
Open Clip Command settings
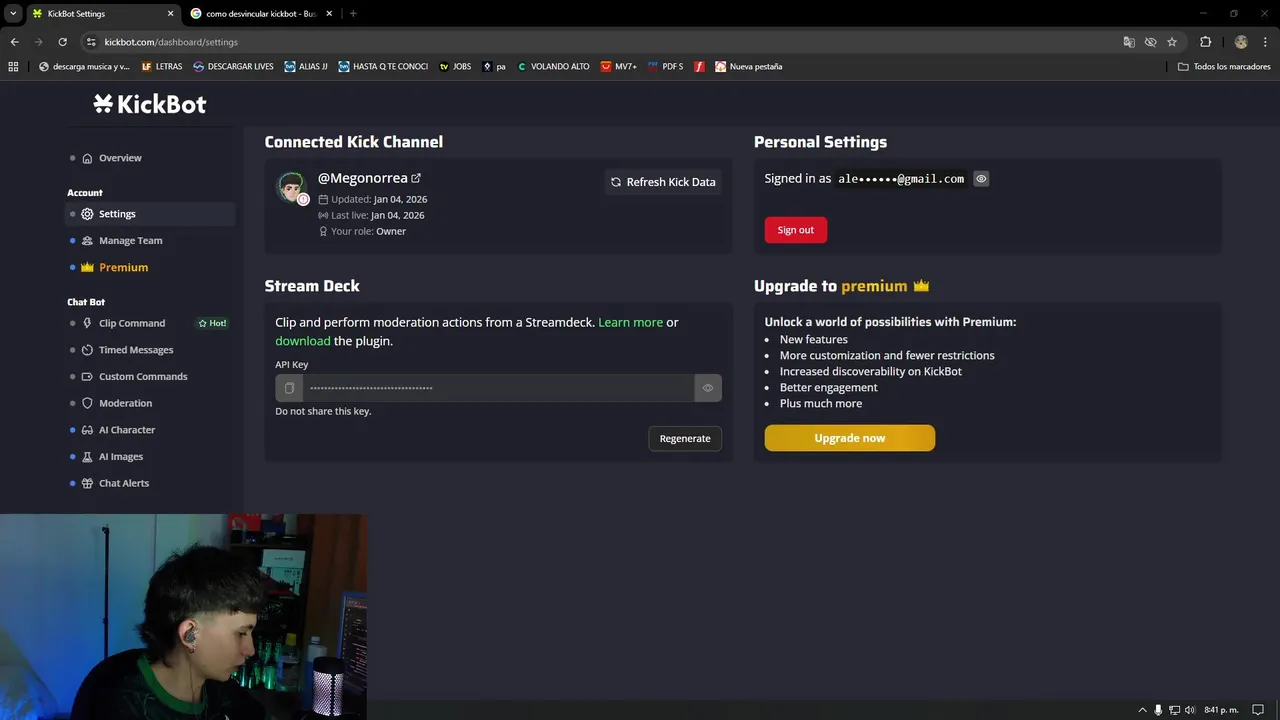tap(132, 324)
